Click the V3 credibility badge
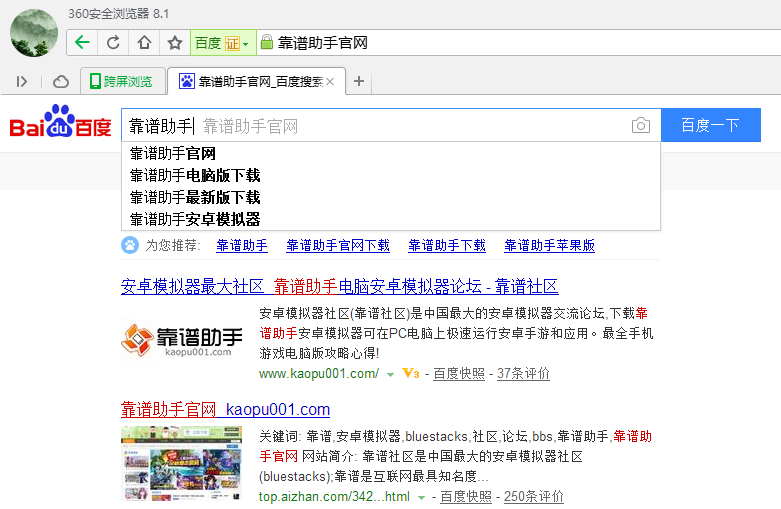Screen dimensions: 781x509 point(411,373)
